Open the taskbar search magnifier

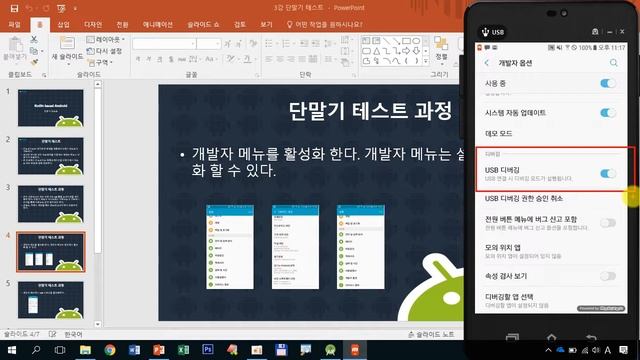(36, 350)
